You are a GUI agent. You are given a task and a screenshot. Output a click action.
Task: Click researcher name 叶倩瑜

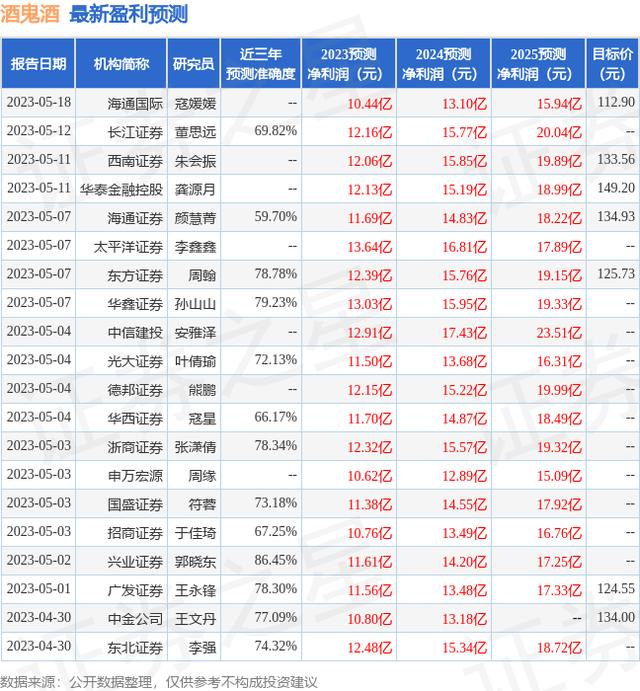[195, 361]
